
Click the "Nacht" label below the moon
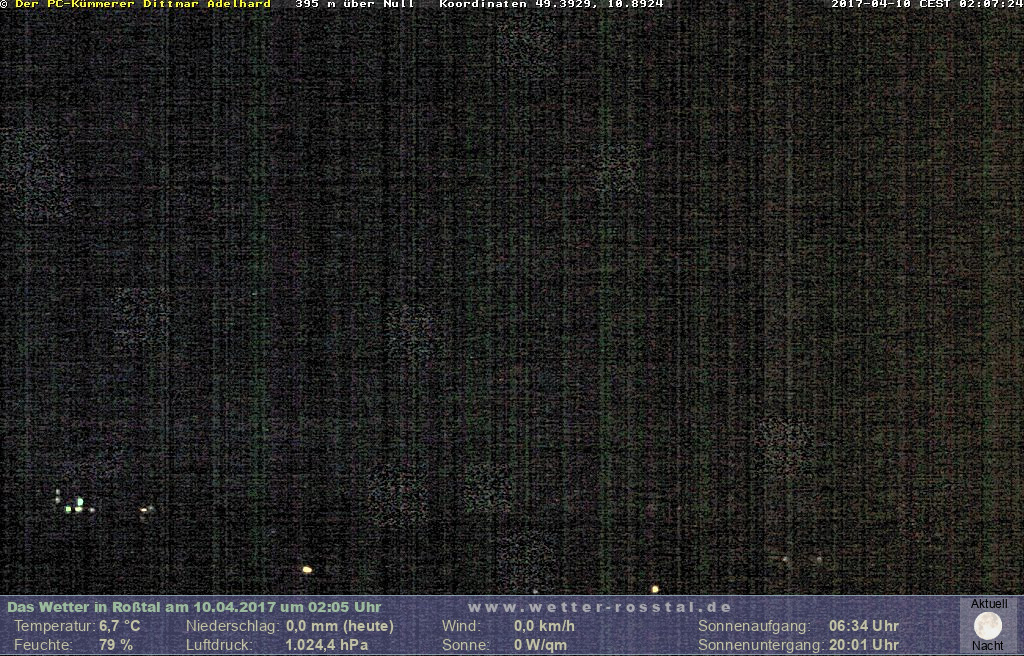987,646
